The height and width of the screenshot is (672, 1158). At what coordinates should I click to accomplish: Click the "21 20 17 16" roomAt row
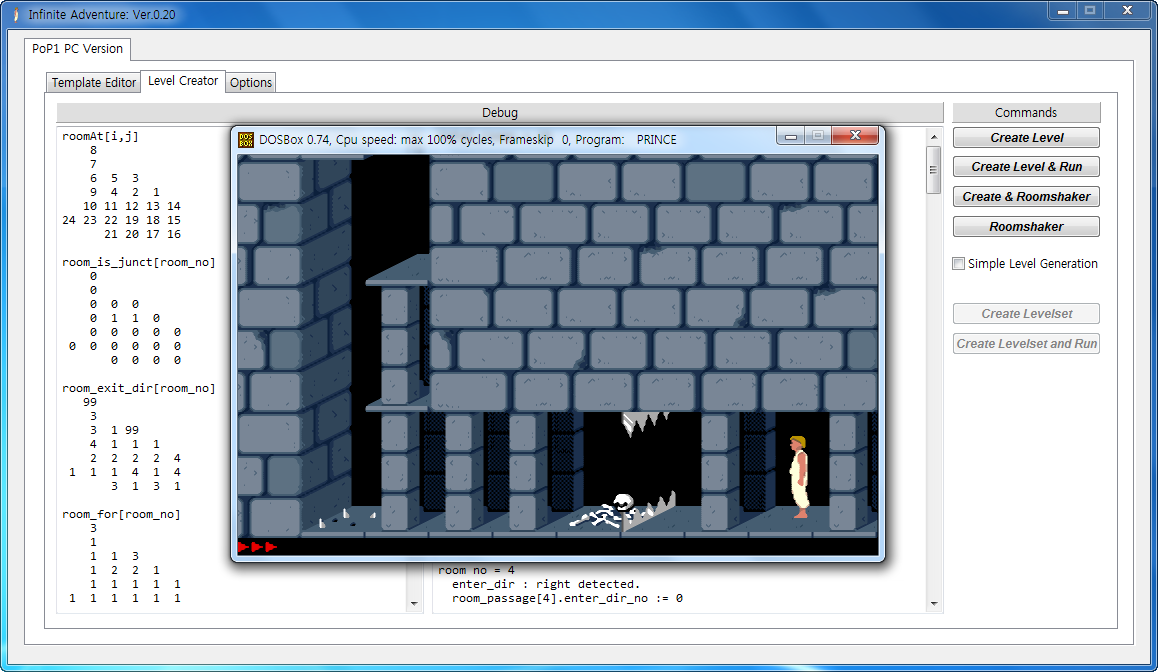click(143, 234)
